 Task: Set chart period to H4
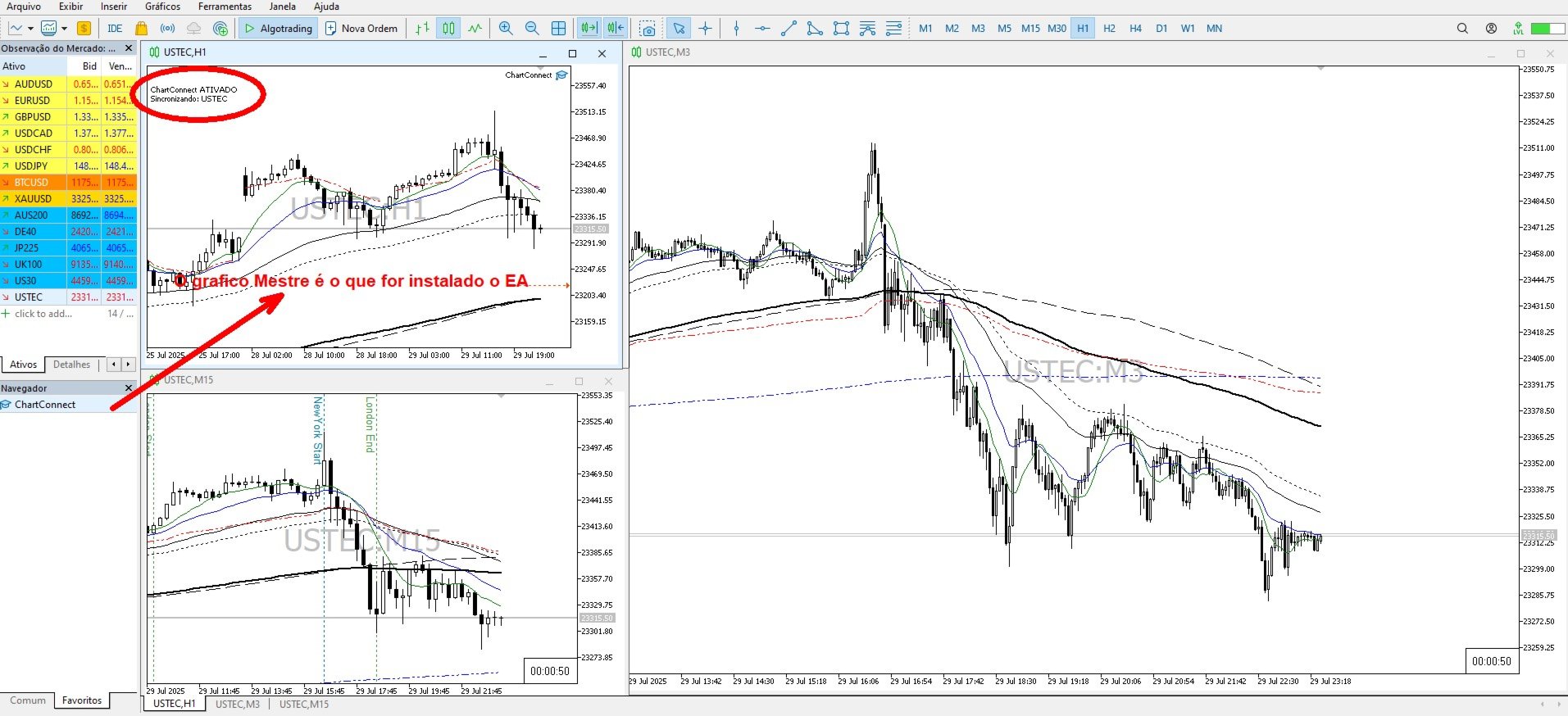tap(1135, 29)
